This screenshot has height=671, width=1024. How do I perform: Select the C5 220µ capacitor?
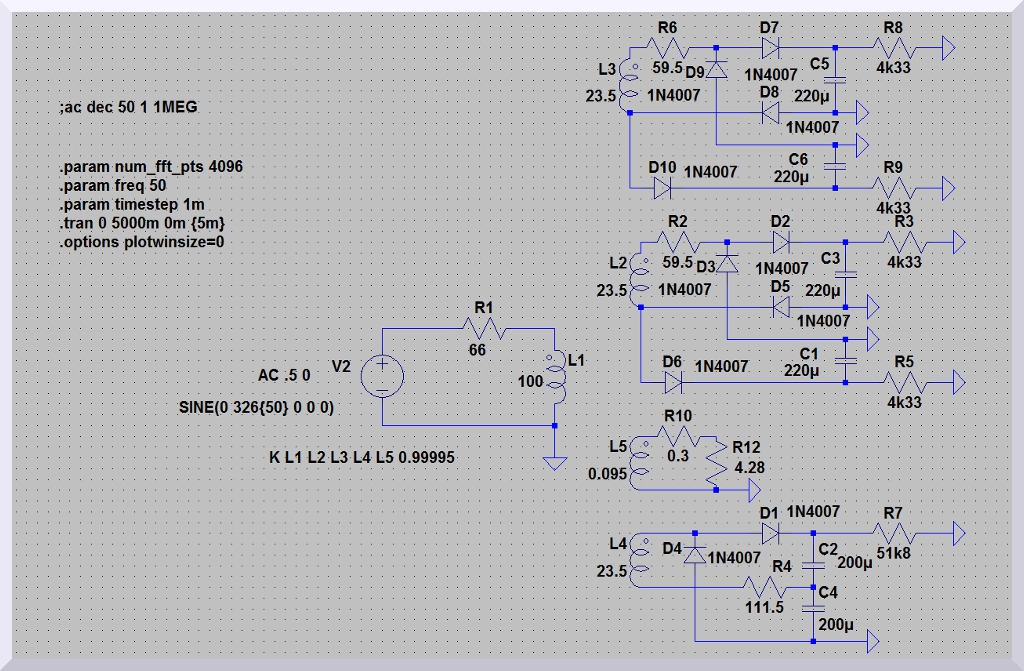pyautogui.click(x=836, y=81)
